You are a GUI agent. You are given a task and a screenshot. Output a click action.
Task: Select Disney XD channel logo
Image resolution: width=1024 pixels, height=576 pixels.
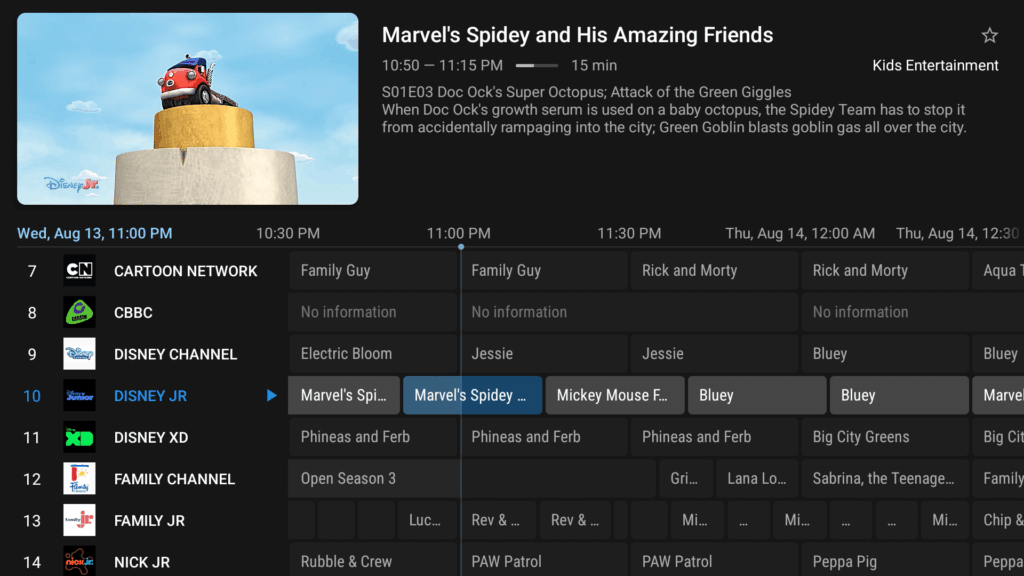tap(79, 438)
